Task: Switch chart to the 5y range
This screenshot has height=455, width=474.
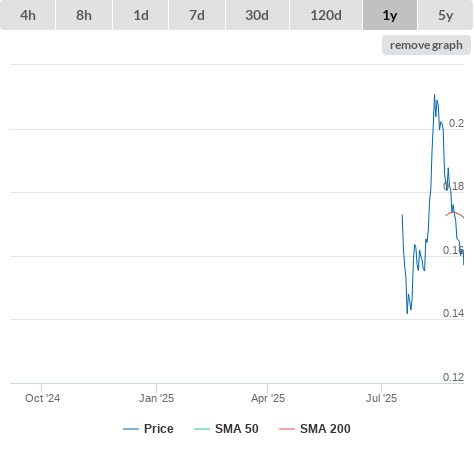Action: point(445,15)
